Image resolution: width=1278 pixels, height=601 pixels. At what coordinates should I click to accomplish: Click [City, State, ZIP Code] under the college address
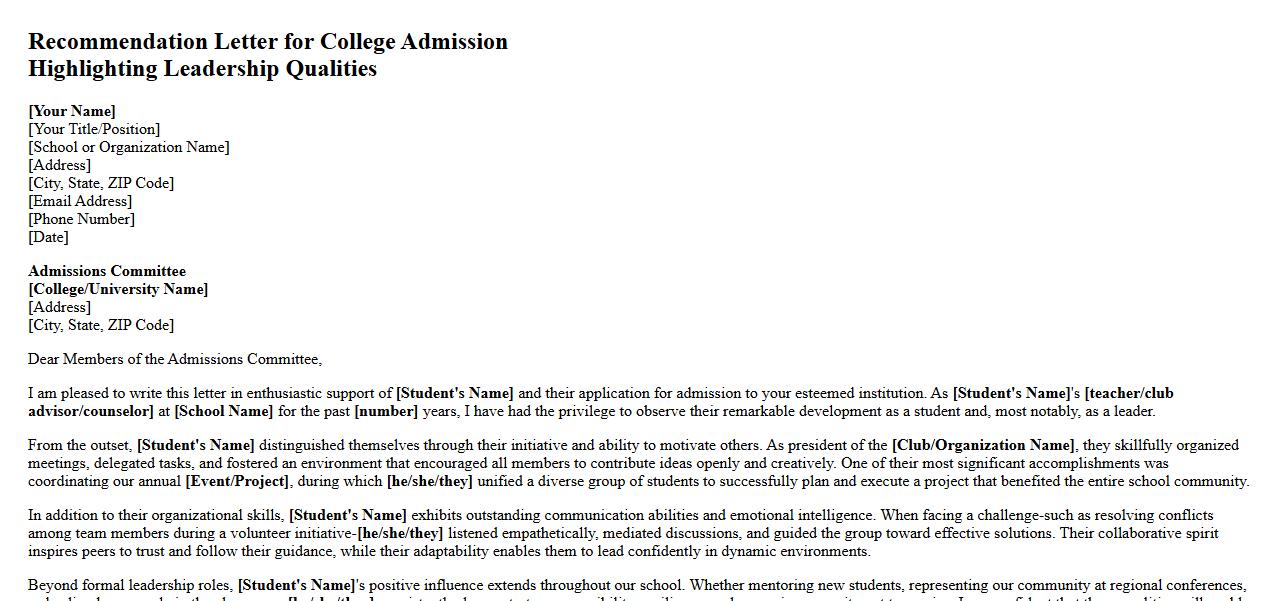[x=101, y=325]
